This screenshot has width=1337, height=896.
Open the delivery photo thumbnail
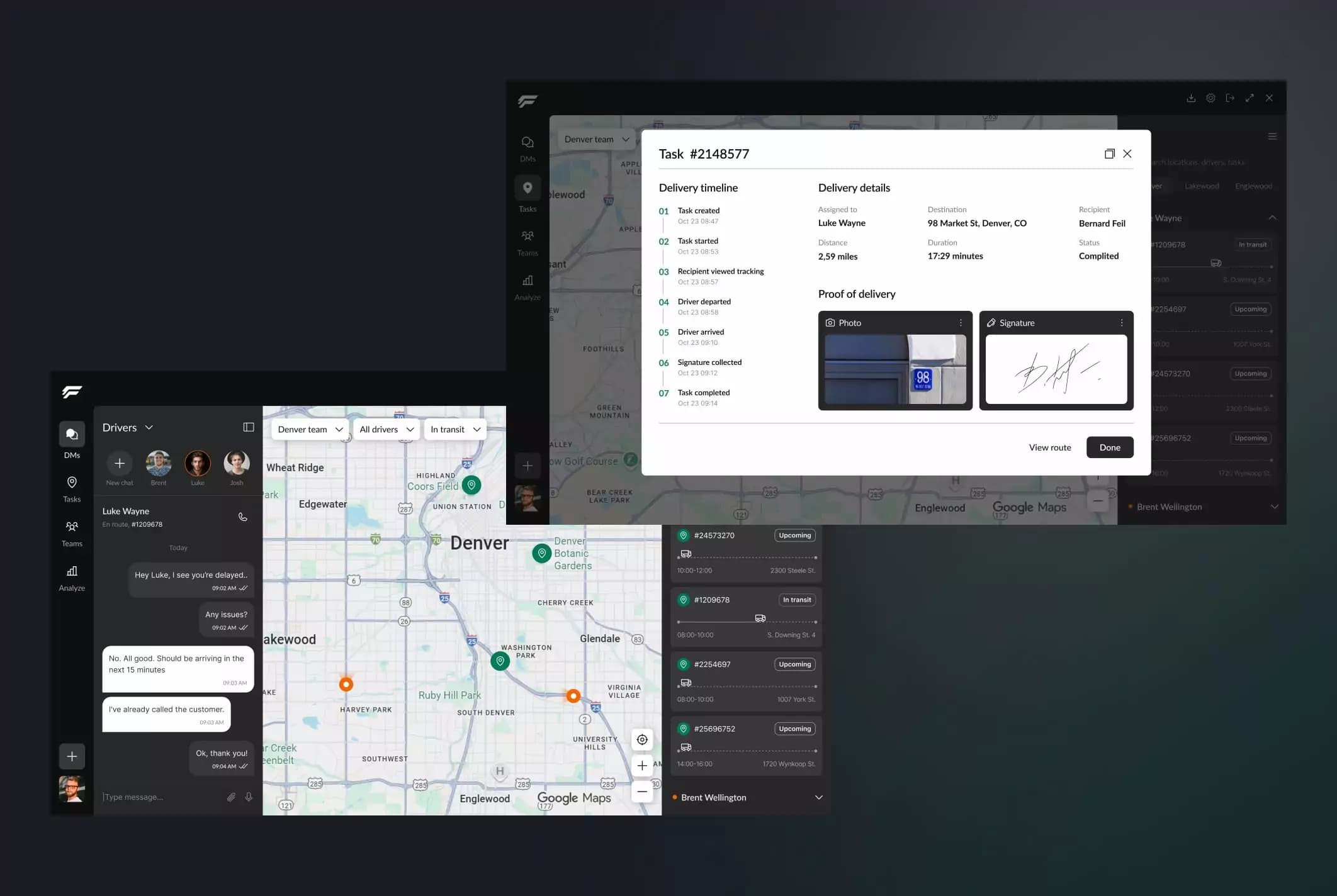click(x=895, y=369)
